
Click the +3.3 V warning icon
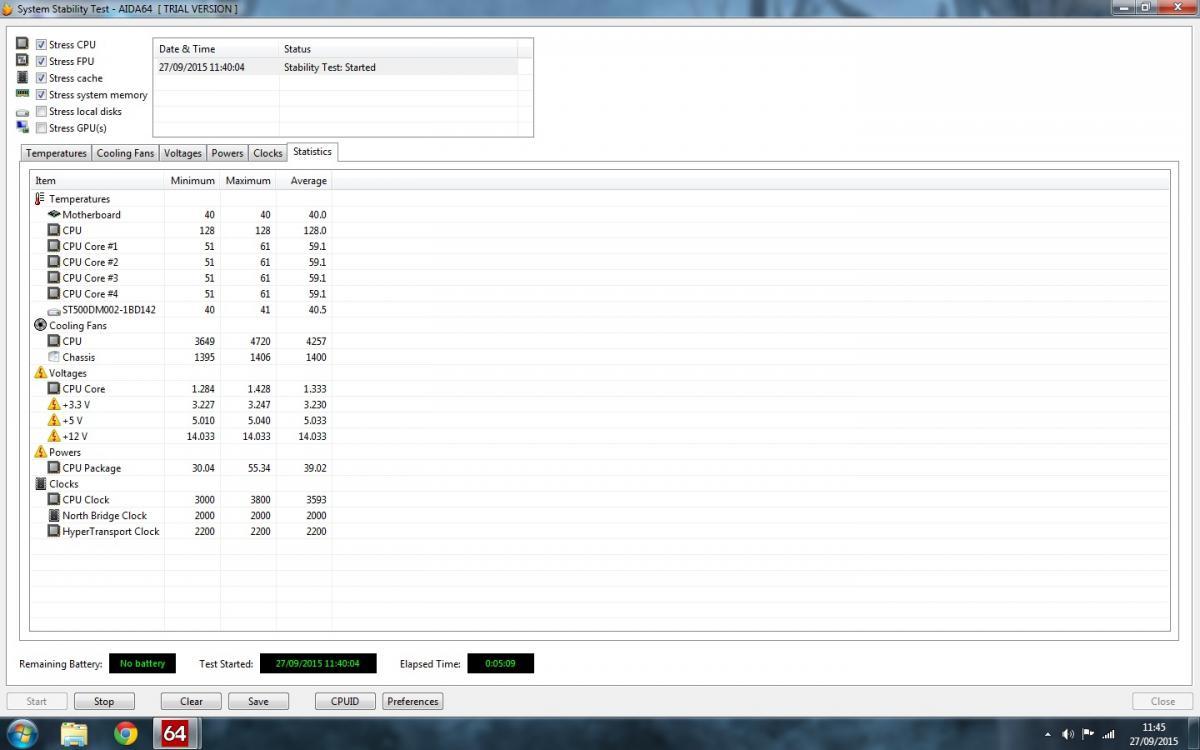54,404
